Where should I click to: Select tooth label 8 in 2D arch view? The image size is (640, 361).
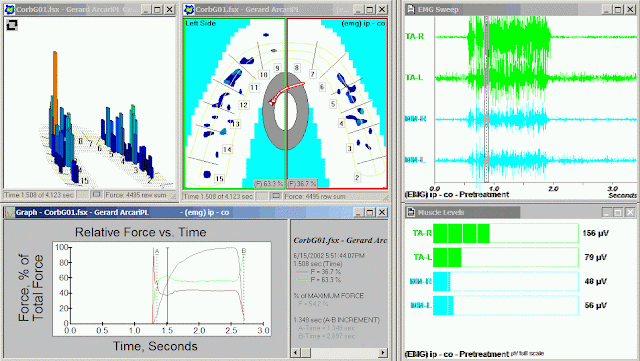297,68
